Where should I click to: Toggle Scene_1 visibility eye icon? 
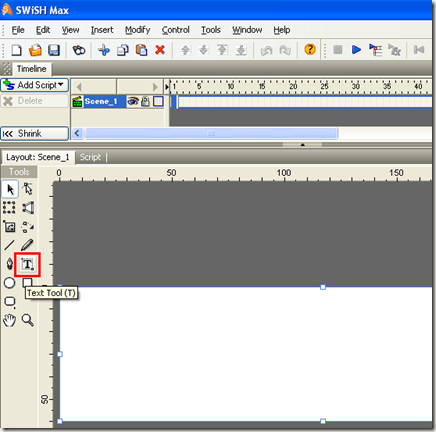click(133, 101)
